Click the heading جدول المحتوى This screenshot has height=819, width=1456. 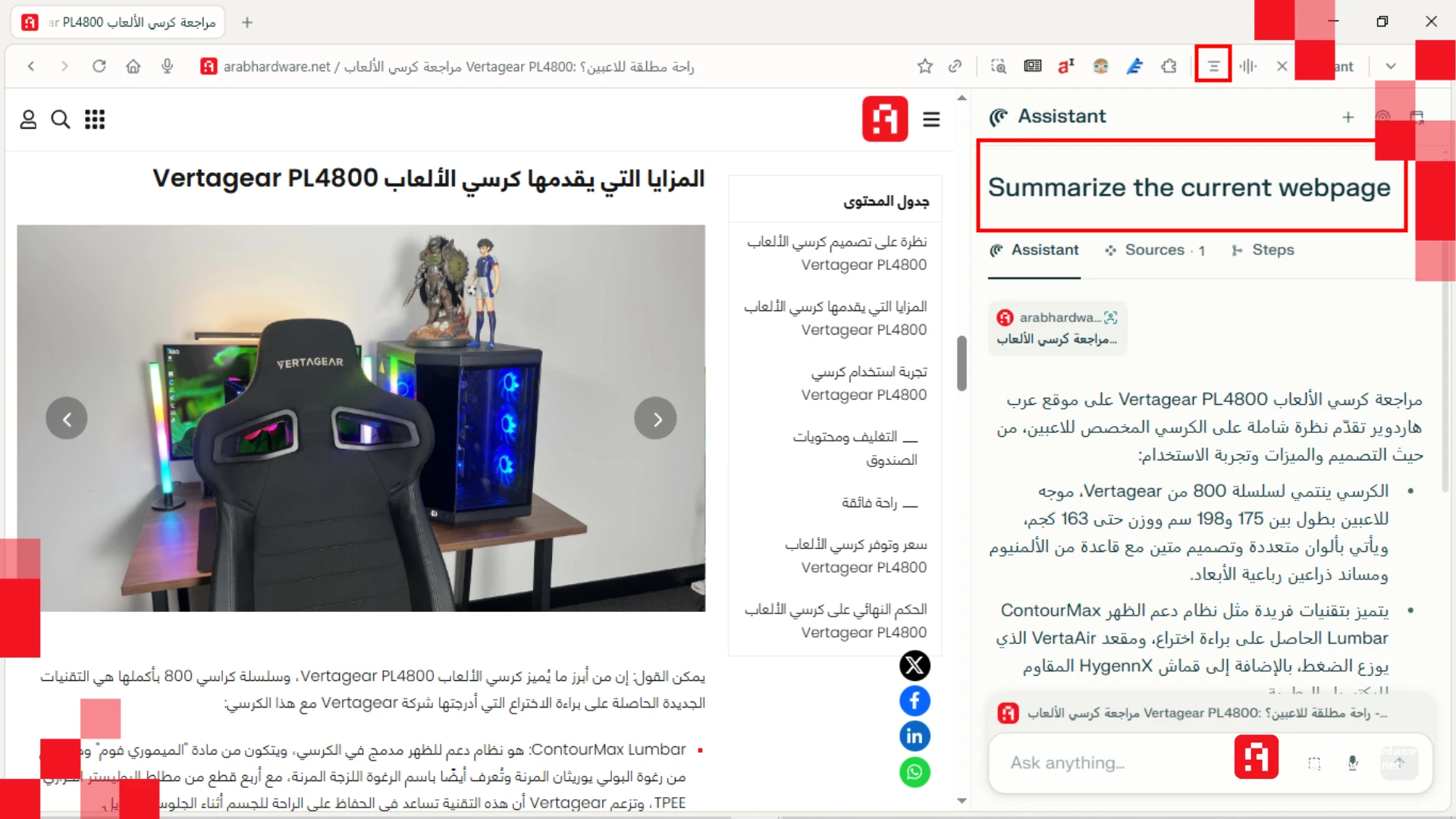[886, 201]
